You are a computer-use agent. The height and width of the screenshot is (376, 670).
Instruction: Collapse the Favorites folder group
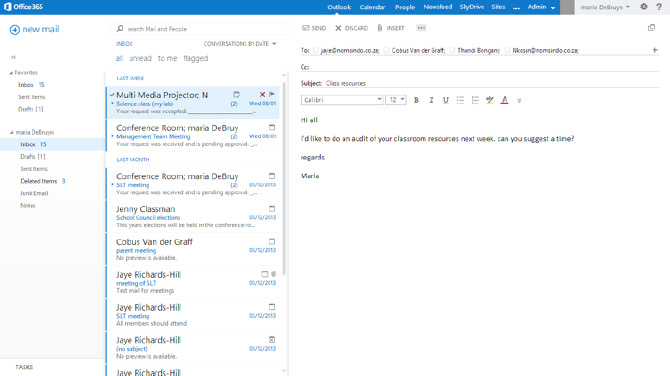(12, 73)
